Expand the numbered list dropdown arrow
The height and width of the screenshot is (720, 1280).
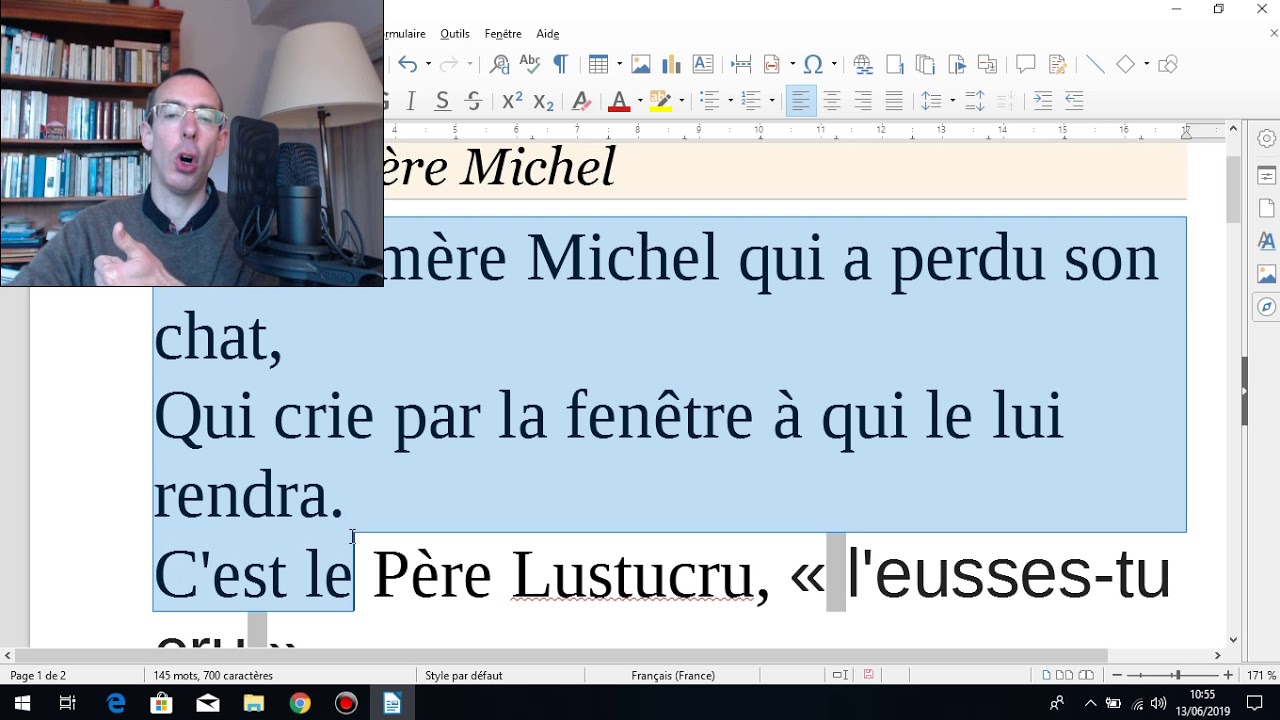(772, 100)
